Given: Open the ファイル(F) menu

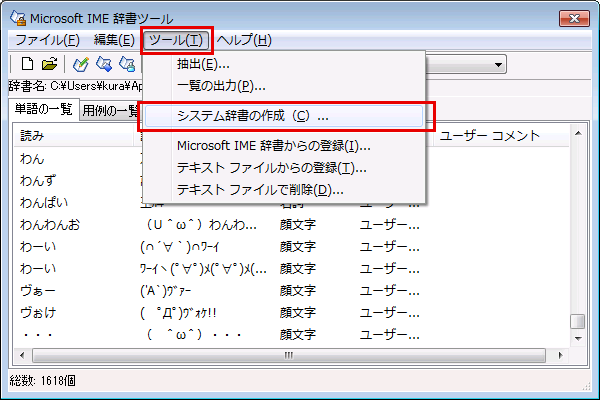Looking at the screenshot, I should pyautogui.click(x=47, y=40).
